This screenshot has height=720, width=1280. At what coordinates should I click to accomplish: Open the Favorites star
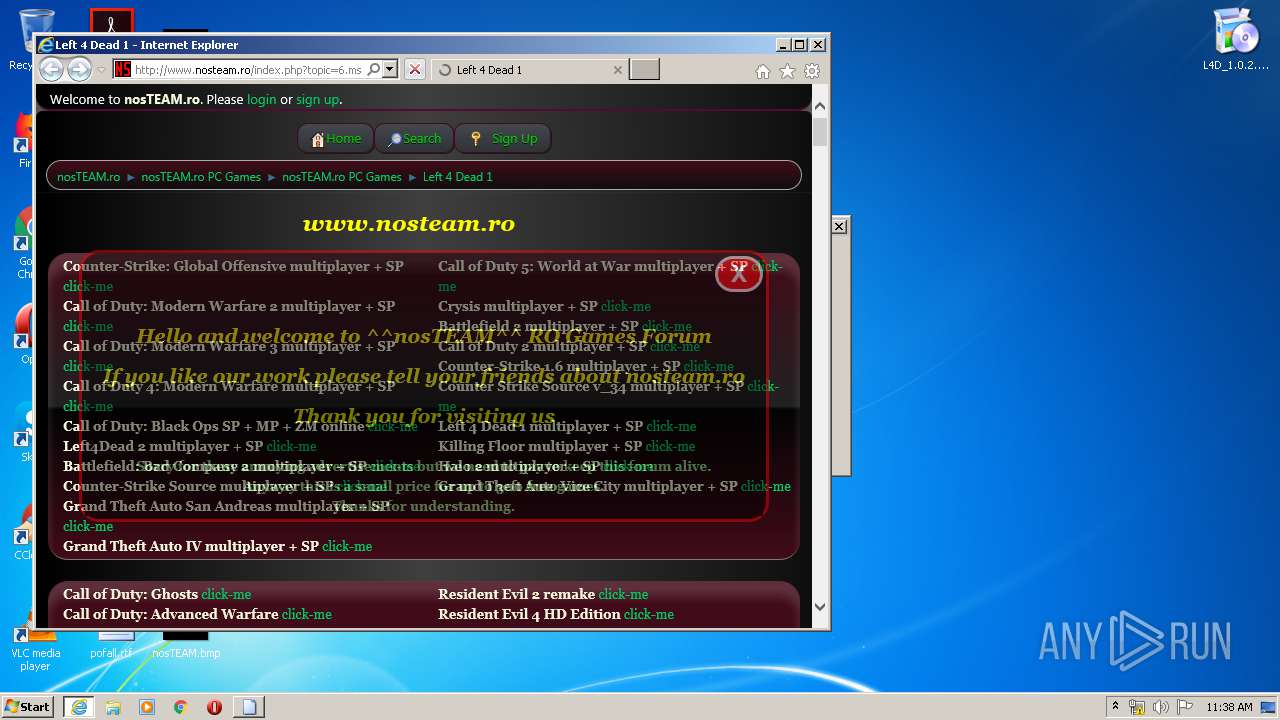pyautogui.click(x=787, y=71)
